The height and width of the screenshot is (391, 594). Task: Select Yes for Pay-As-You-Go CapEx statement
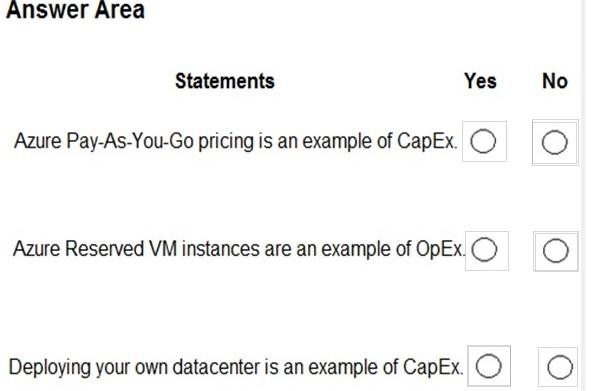(483, 141)
